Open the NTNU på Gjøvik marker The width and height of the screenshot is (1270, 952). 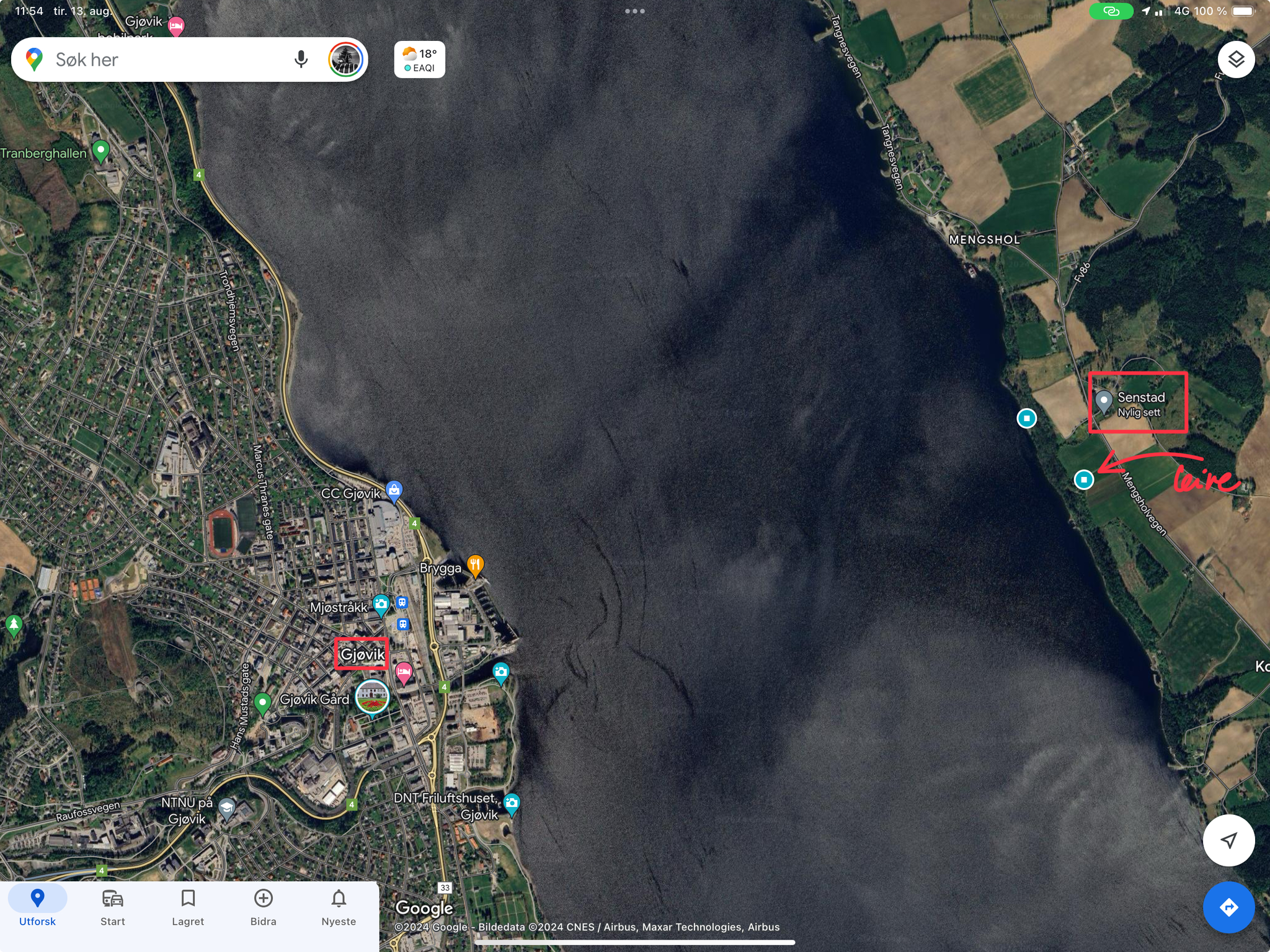(227, 808)
